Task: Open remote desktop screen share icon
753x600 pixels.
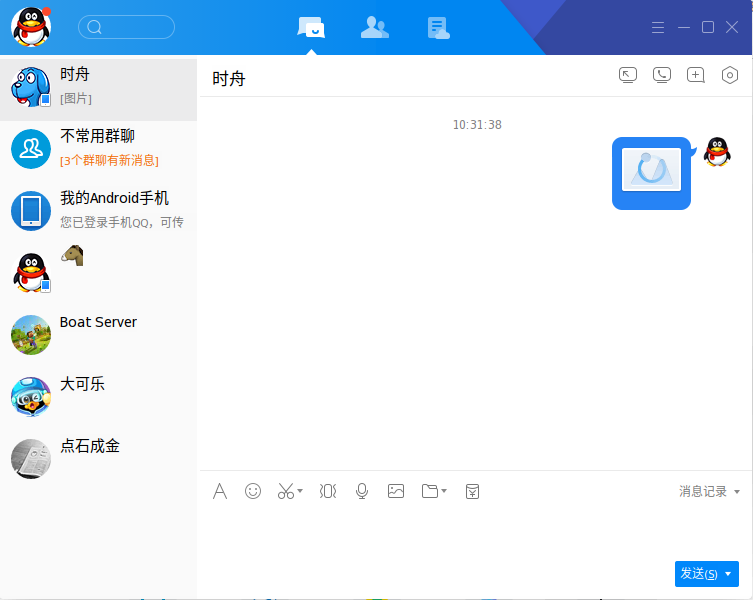Action: 628,75
